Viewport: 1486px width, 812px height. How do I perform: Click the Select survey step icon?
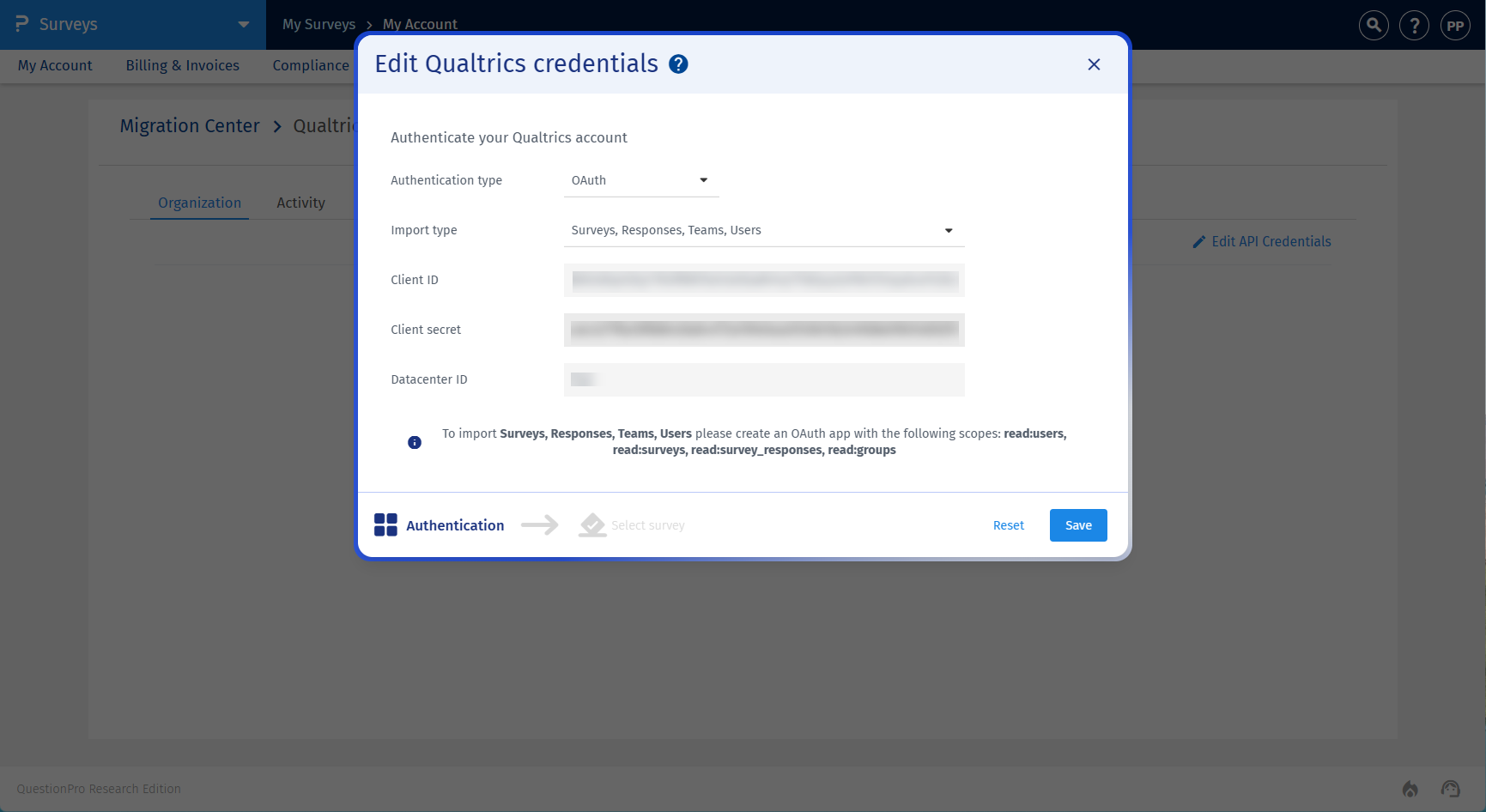pos(592,524)
